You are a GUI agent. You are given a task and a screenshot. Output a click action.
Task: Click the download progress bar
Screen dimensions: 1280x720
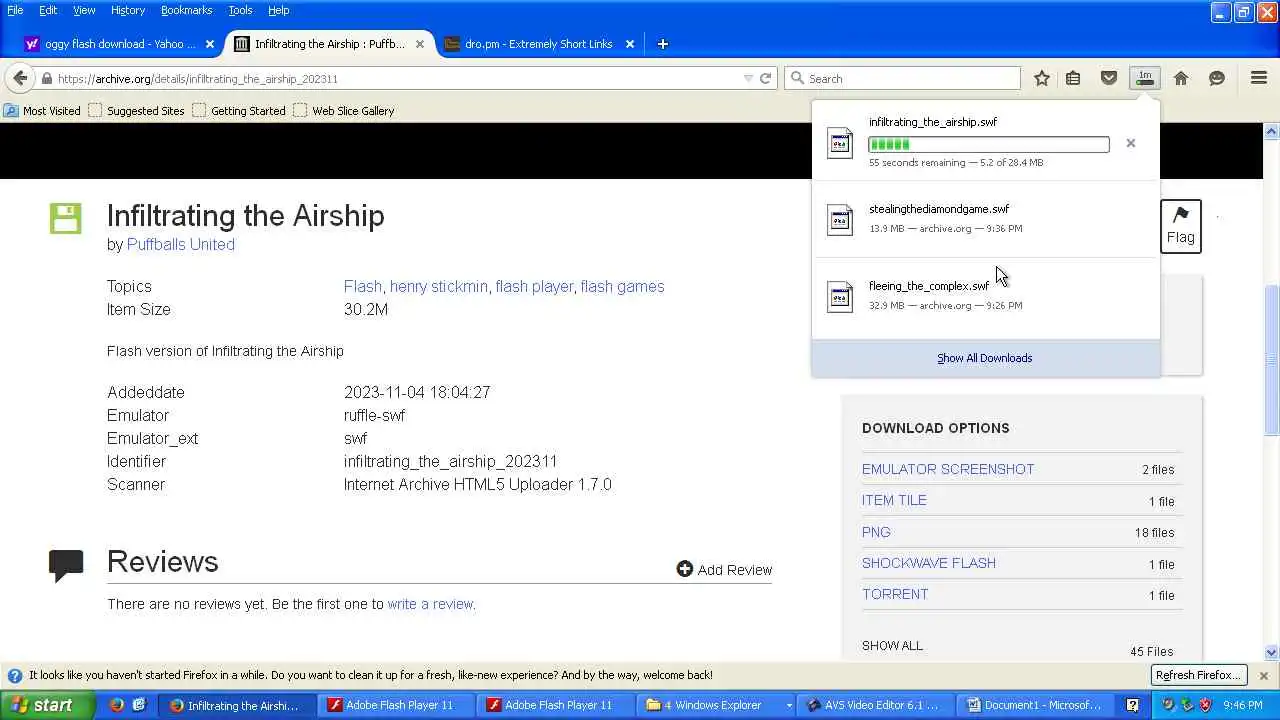point(988,144)
